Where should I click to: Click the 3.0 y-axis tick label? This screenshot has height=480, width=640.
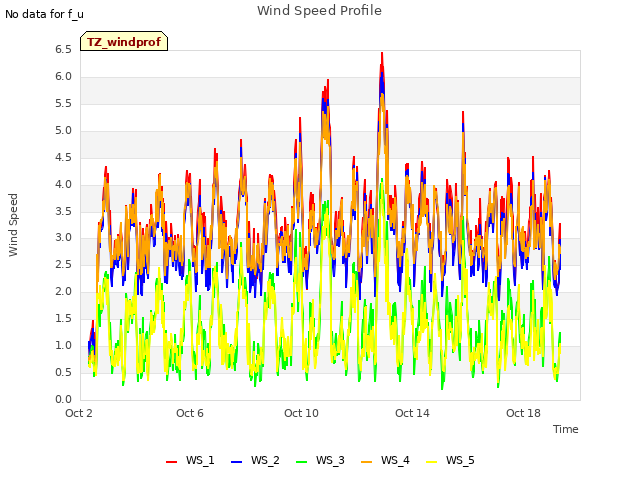click(x=64, y=238)
